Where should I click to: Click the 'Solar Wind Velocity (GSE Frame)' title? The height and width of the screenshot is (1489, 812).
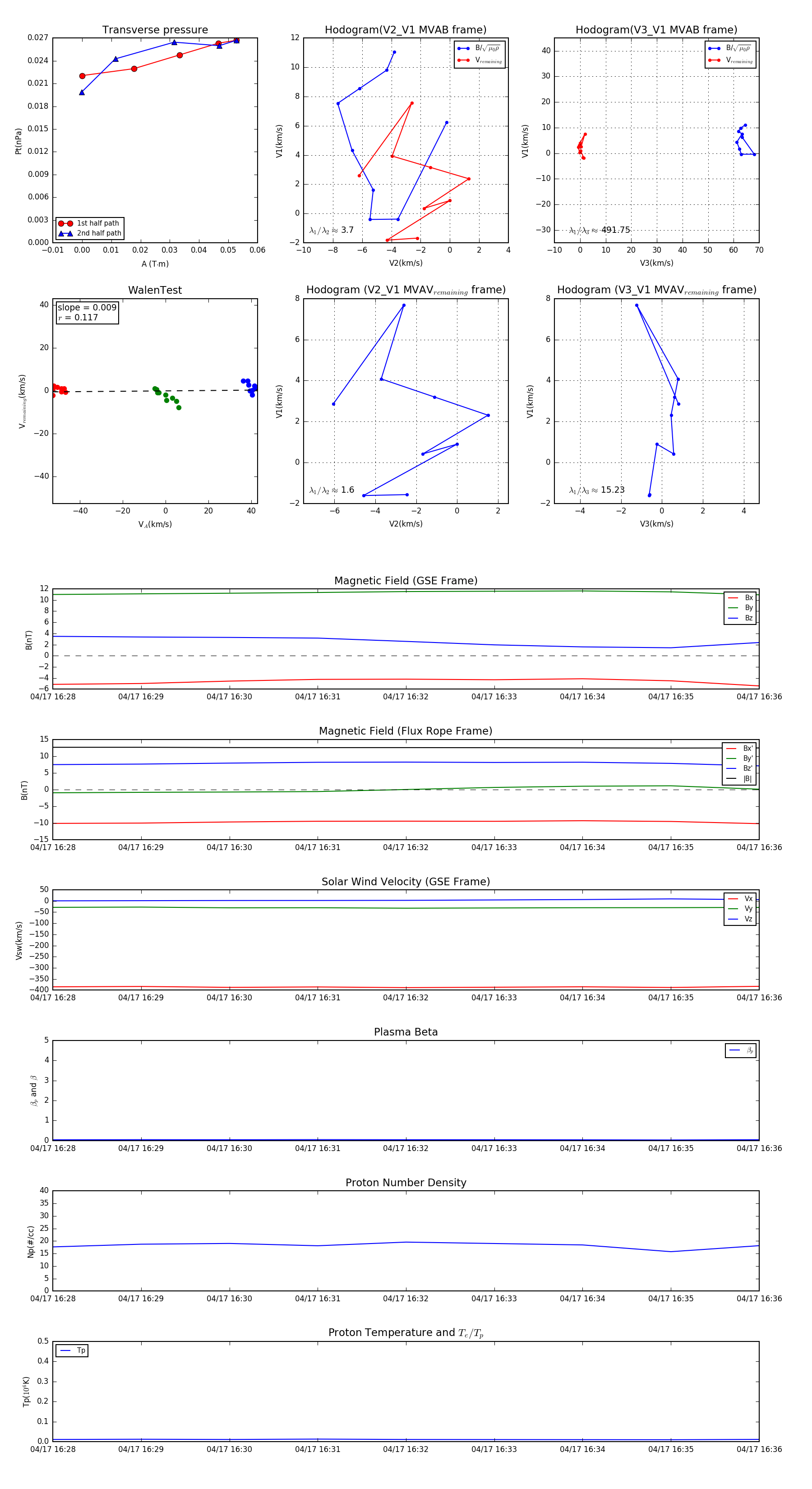tap(406, 882)
